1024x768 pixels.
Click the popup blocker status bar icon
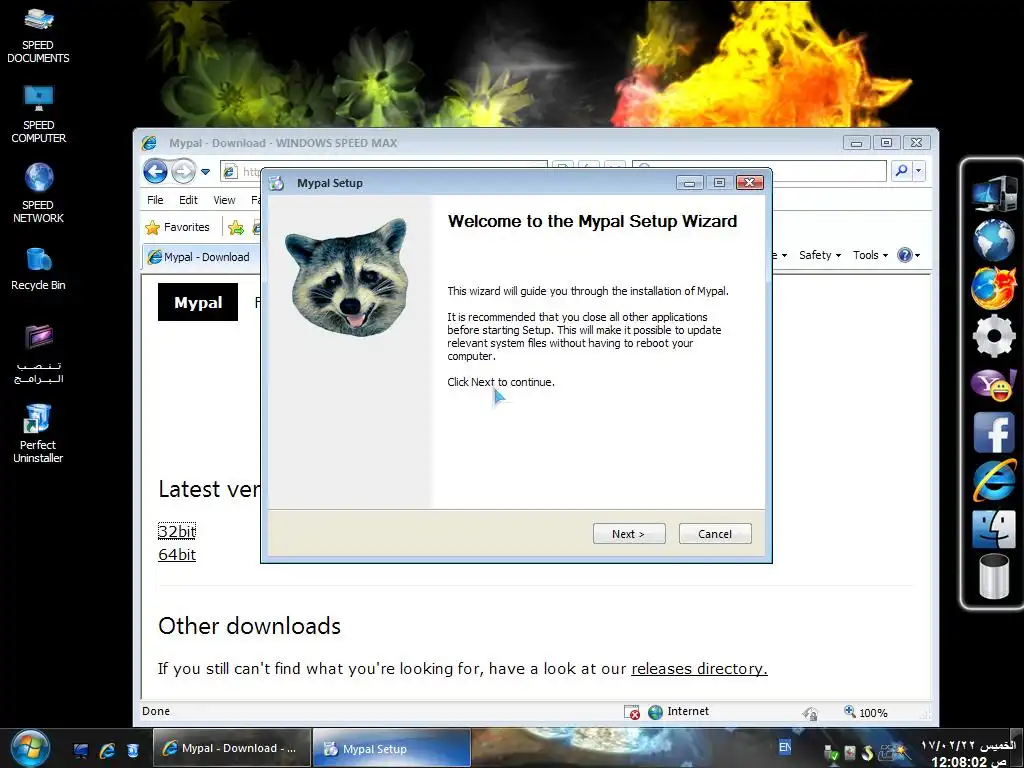click(632, 712)
